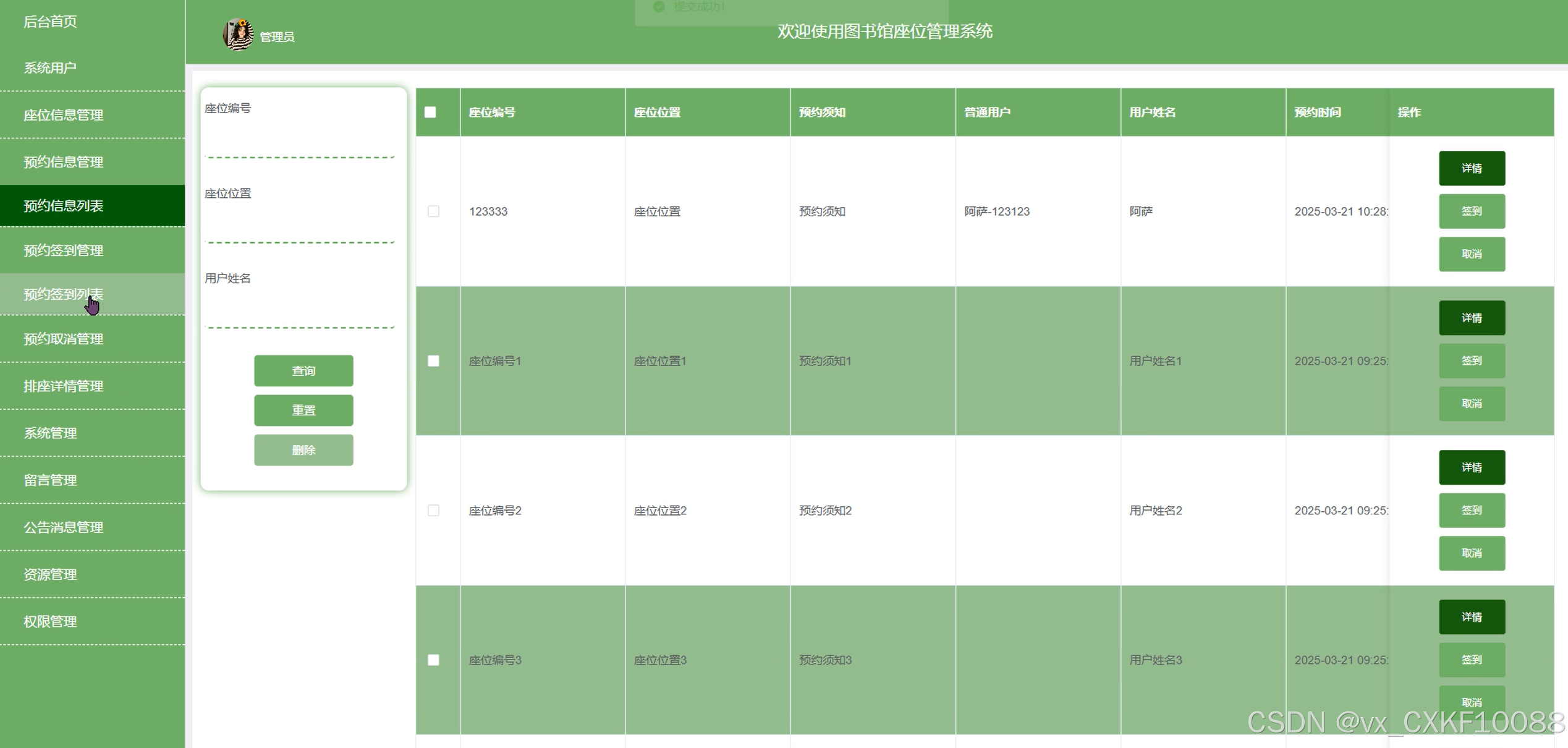
Task: Click the 查询 search button
Action: 303,371
